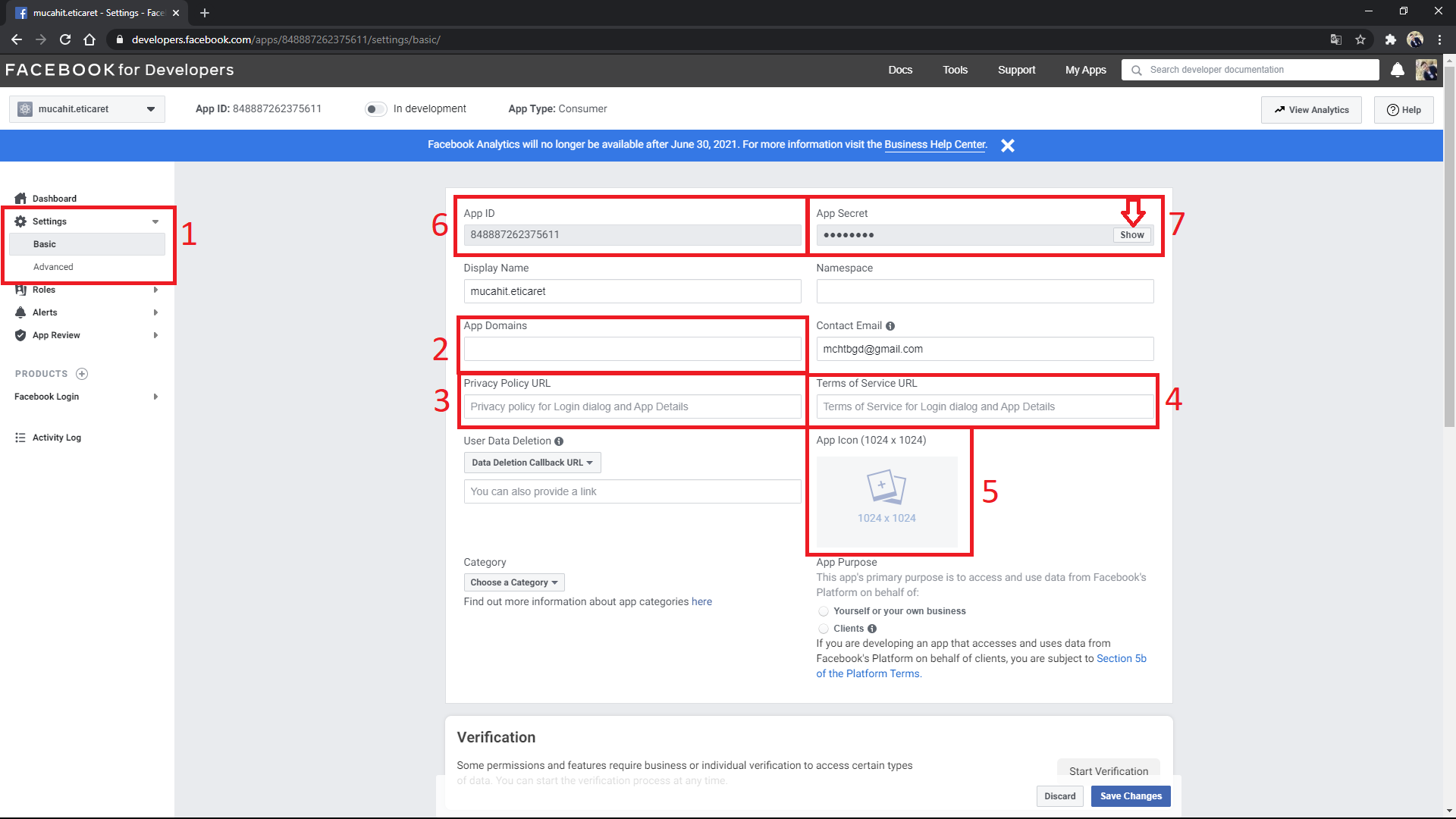The height and width of the screenshot is (819, 1456).
Task: Click the translate page icon in address bar
Action: (x=1336, y=39)
